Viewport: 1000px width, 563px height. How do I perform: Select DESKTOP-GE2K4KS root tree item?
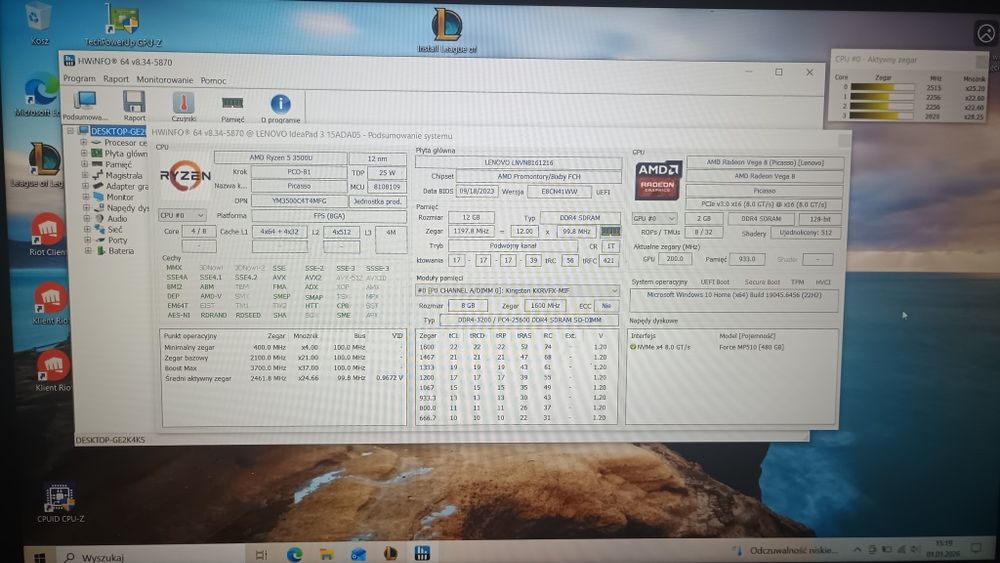tap(118, 131)
